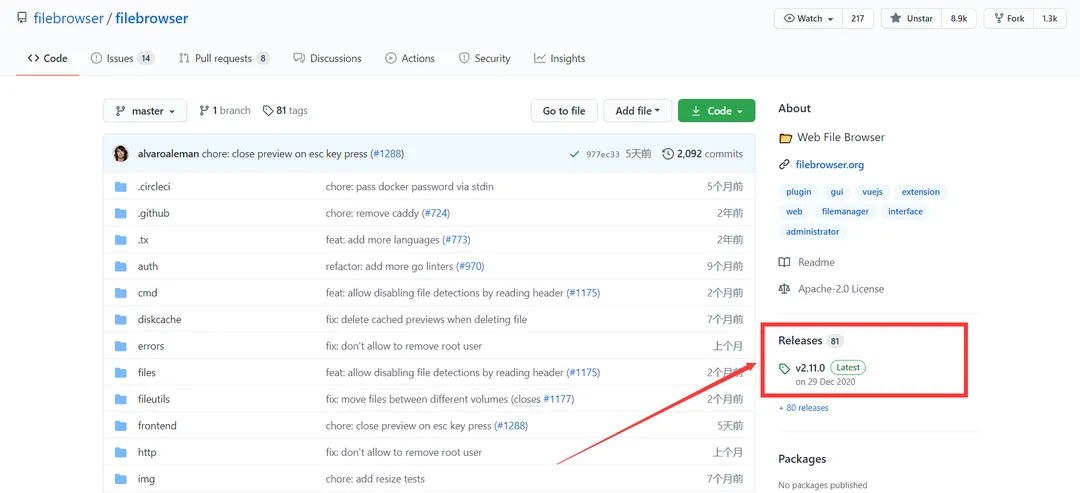This screenshot has width=1080, height=493.
Task: Click the folder icon beside fileutils
Action: (121, 399)
